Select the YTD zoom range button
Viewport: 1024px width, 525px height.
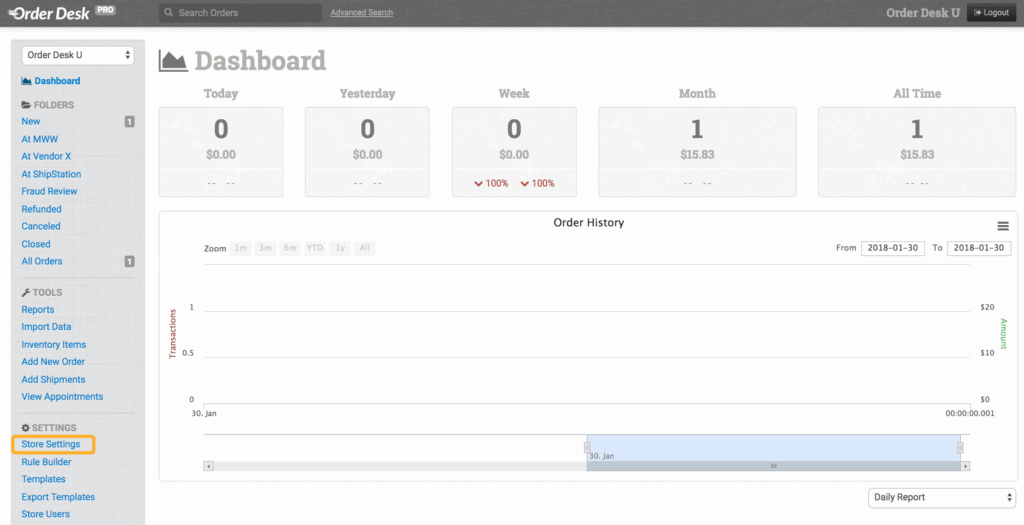coord(315,248)
